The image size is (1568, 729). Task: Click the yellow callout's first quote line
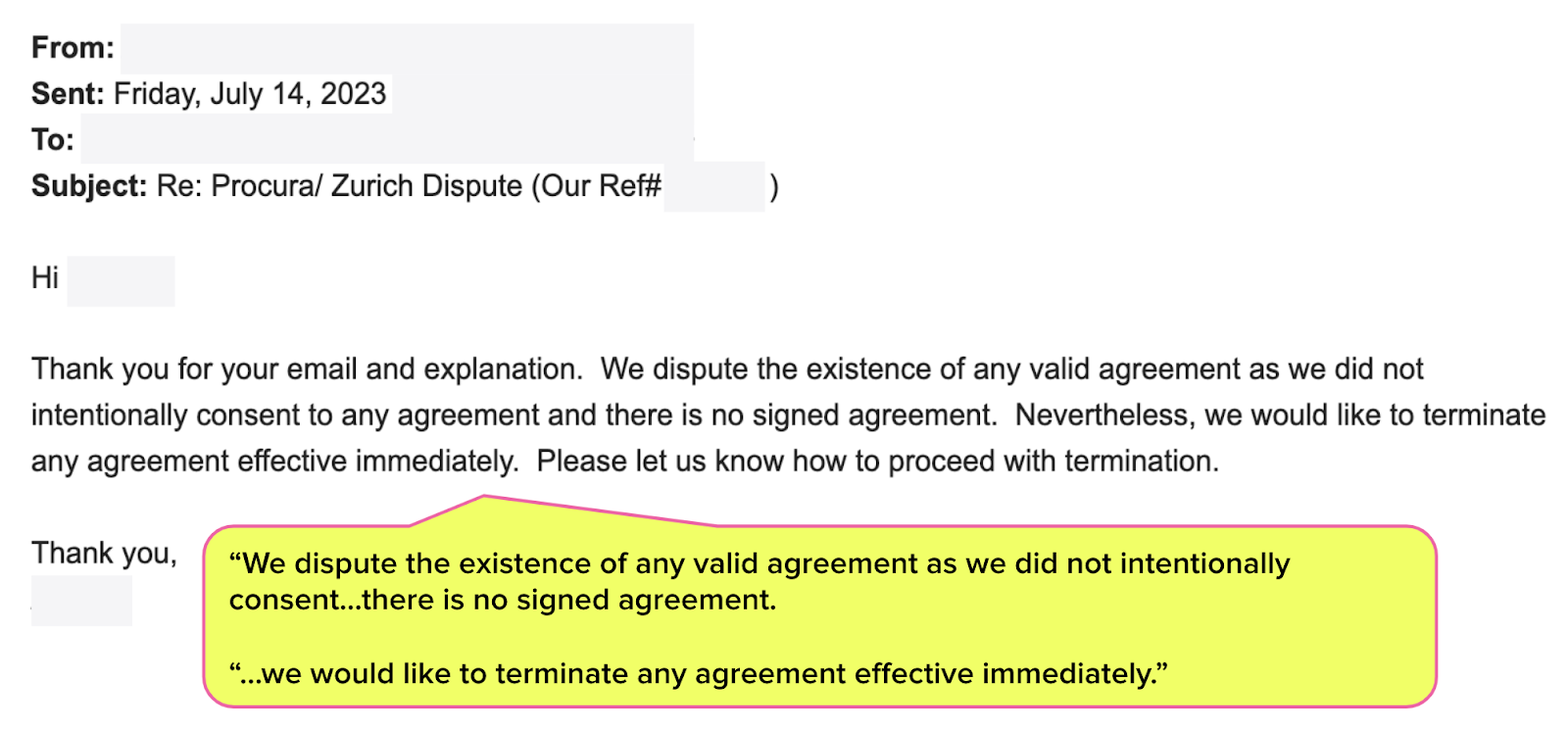click(759, 564)
